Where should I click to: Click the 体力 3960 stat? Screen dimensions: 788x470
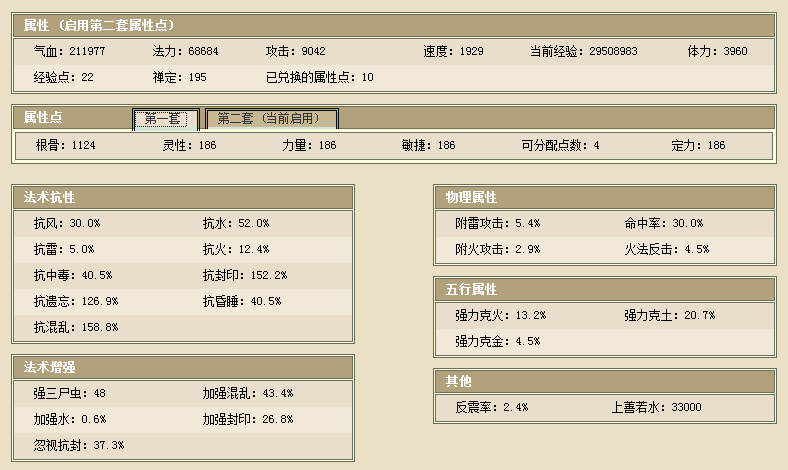coord(717,51)
